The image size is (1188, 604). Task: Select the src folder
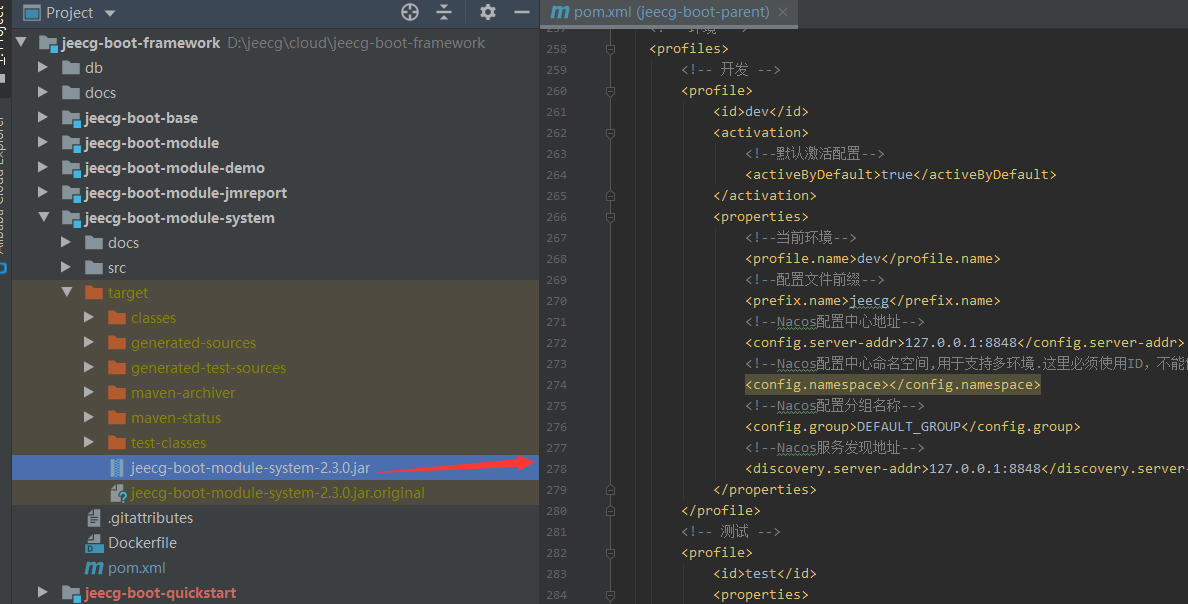117,268
